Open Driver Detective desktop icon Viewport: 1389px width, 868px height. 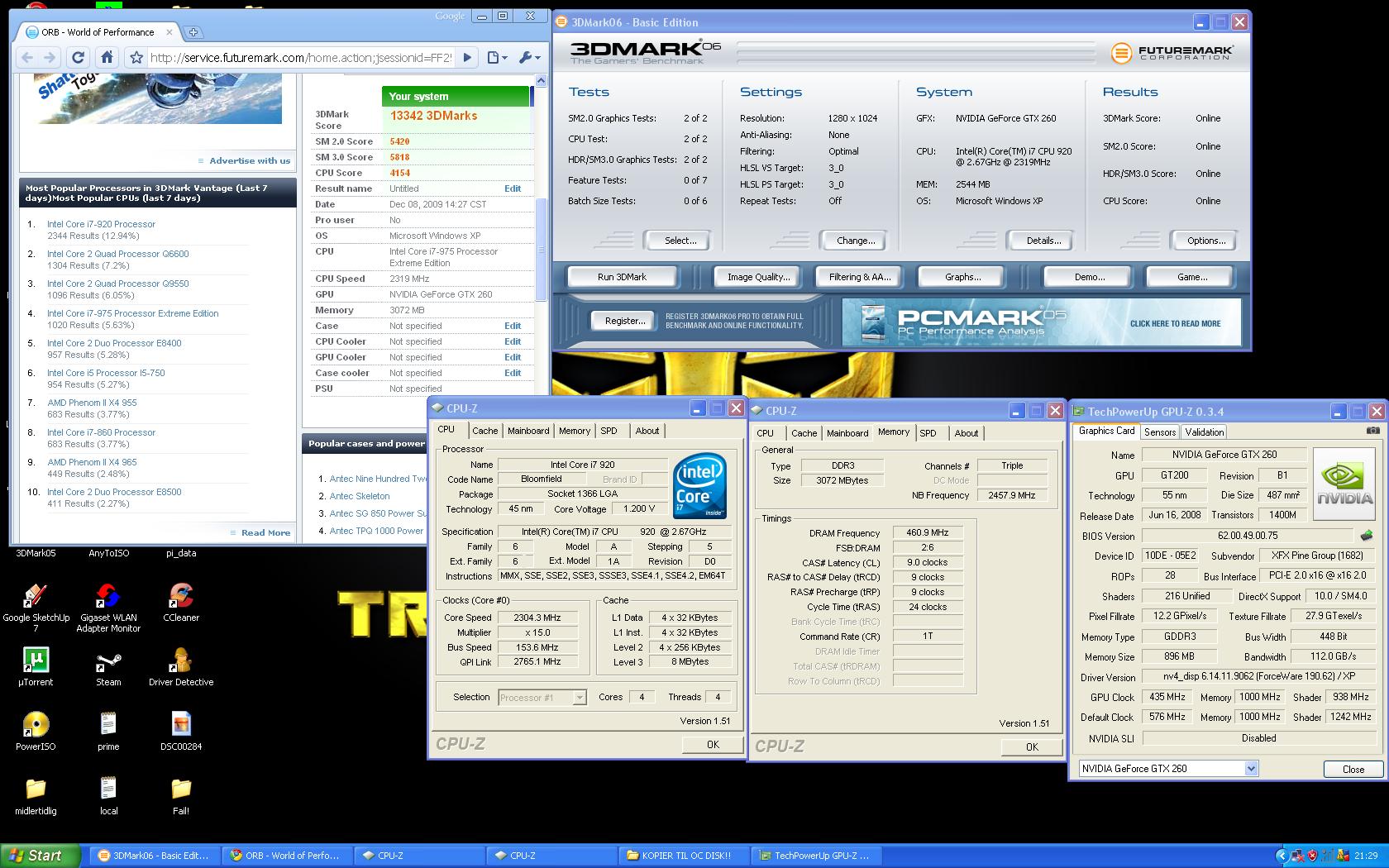[x=181, y=666]
